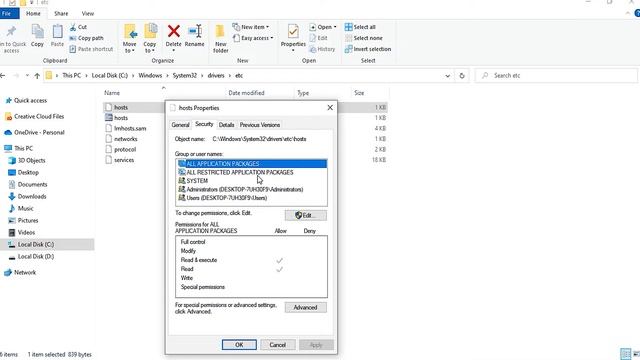Switch to the Share ribbon tab

61,13
